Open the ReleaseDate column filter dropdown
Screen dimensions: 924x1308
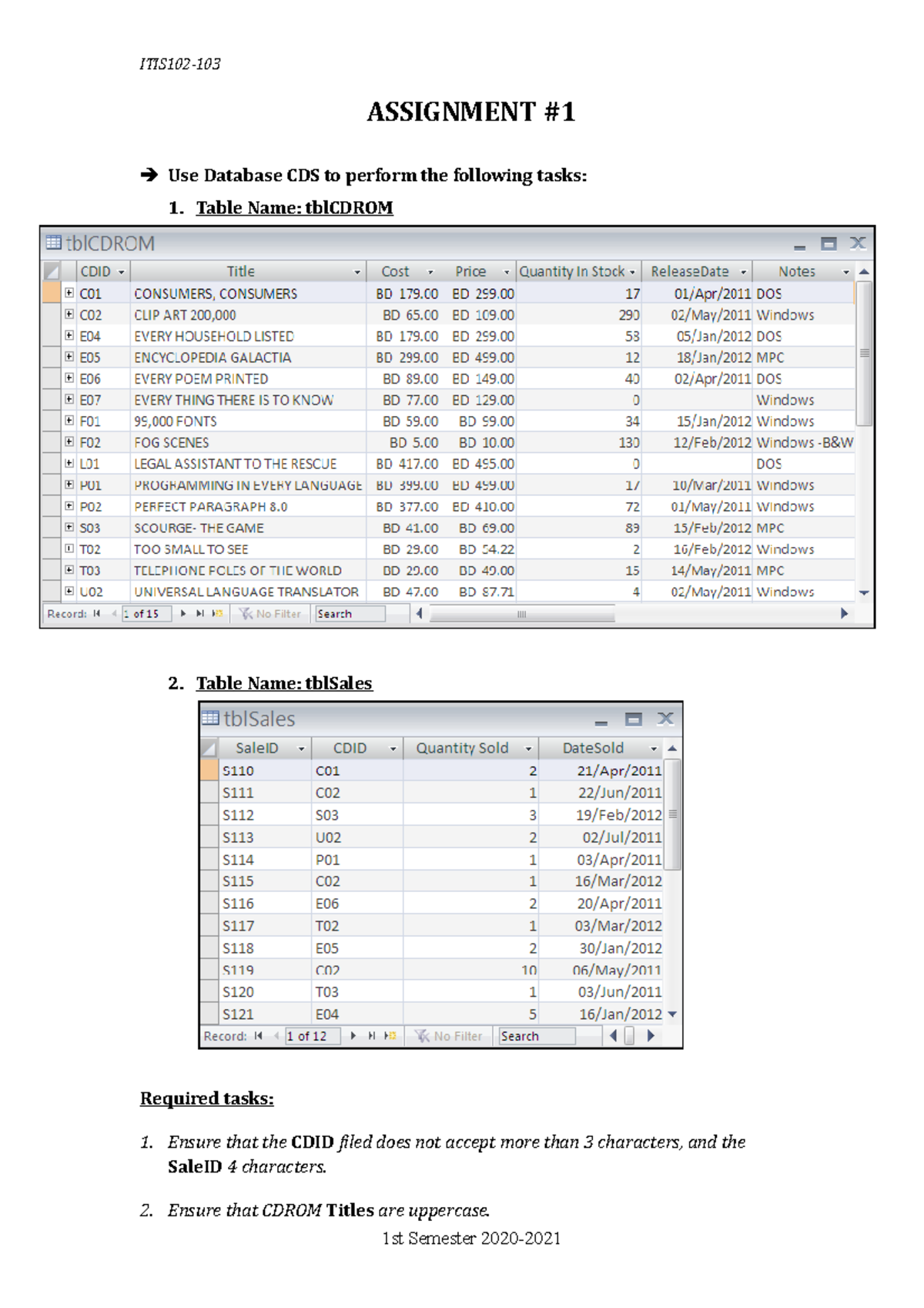click(743, 272)
